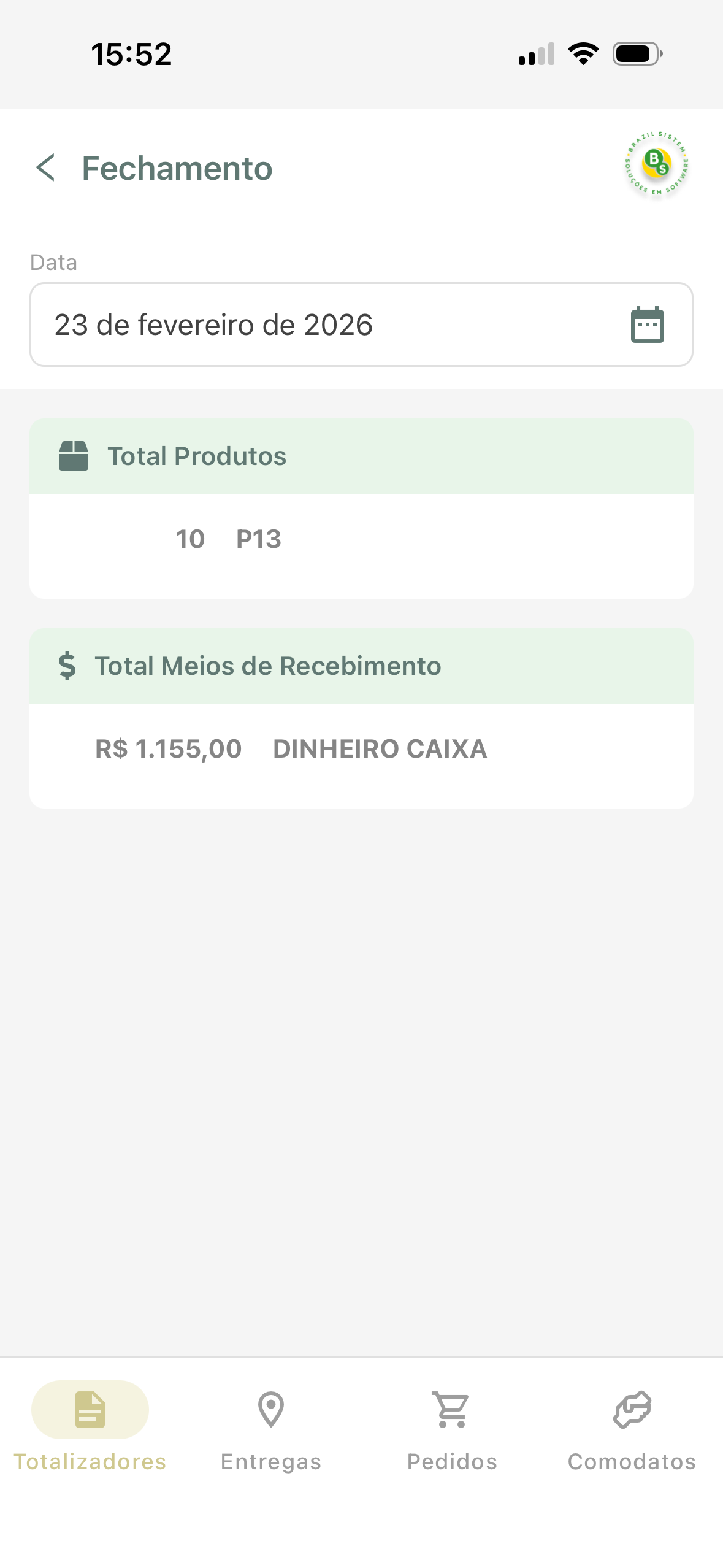The image size is (723, 1568).
Task: Select the Totalizadores document icon
Action: pyautogui.click(x=90, y=1410)
